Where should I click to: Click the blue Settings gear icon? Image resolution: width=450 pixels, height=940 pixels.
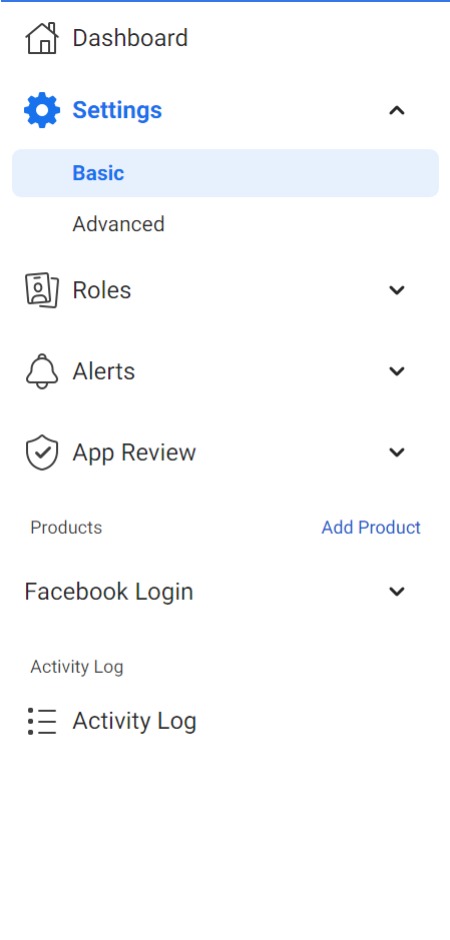(42, 110)
